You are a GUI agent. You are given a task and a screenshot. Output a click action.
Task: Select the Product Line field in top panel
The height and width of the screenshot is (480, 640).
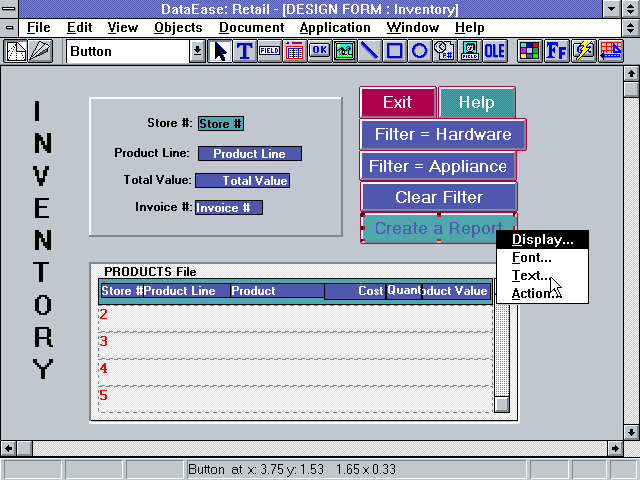(x=250, y=153)
